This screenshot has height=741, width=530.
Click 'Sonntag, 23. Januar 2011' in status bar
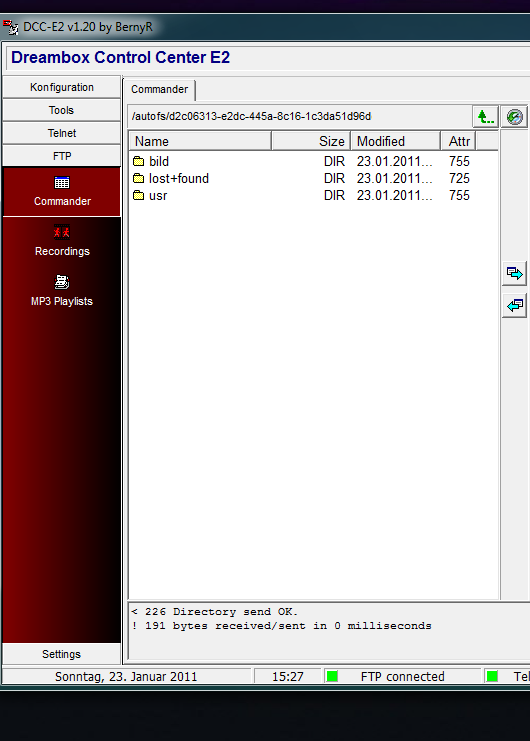click(x=126, y=676)
